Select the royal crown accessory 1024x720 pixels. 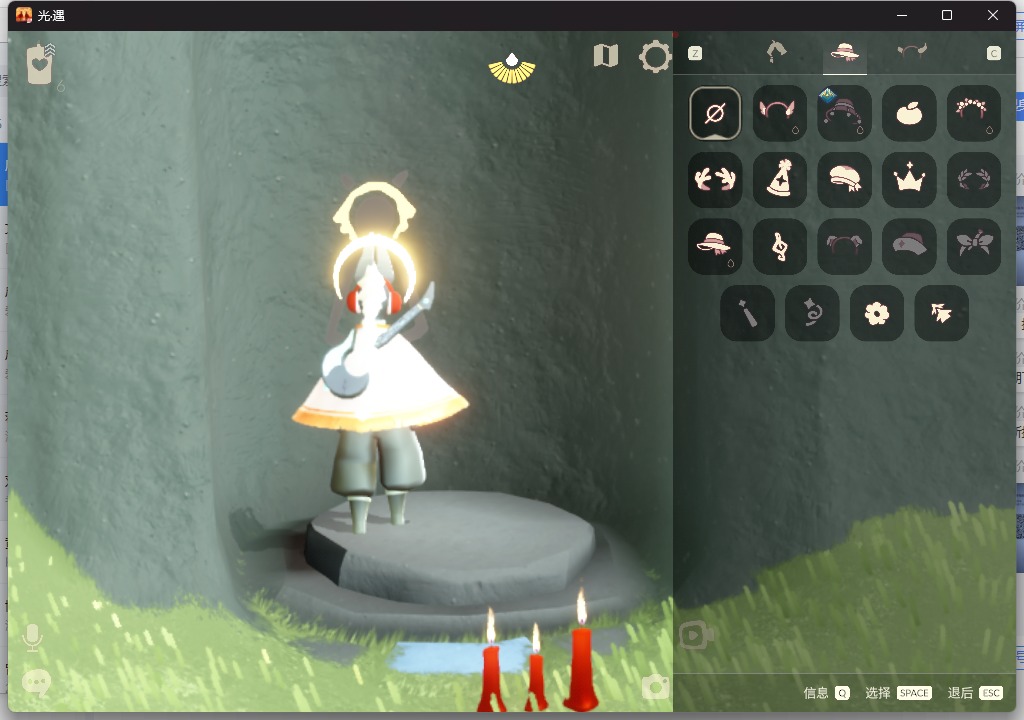tap(908, 180)
